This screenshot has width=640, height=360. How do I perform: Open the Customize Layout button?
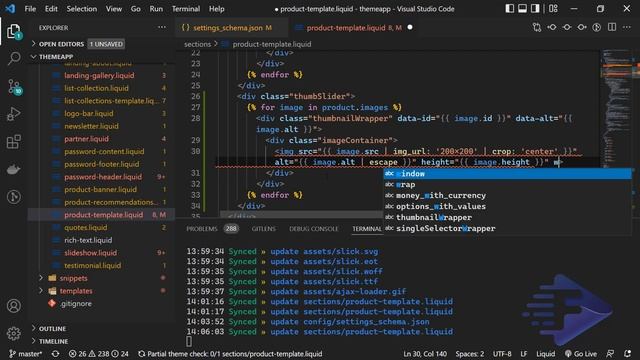point(553,9)
